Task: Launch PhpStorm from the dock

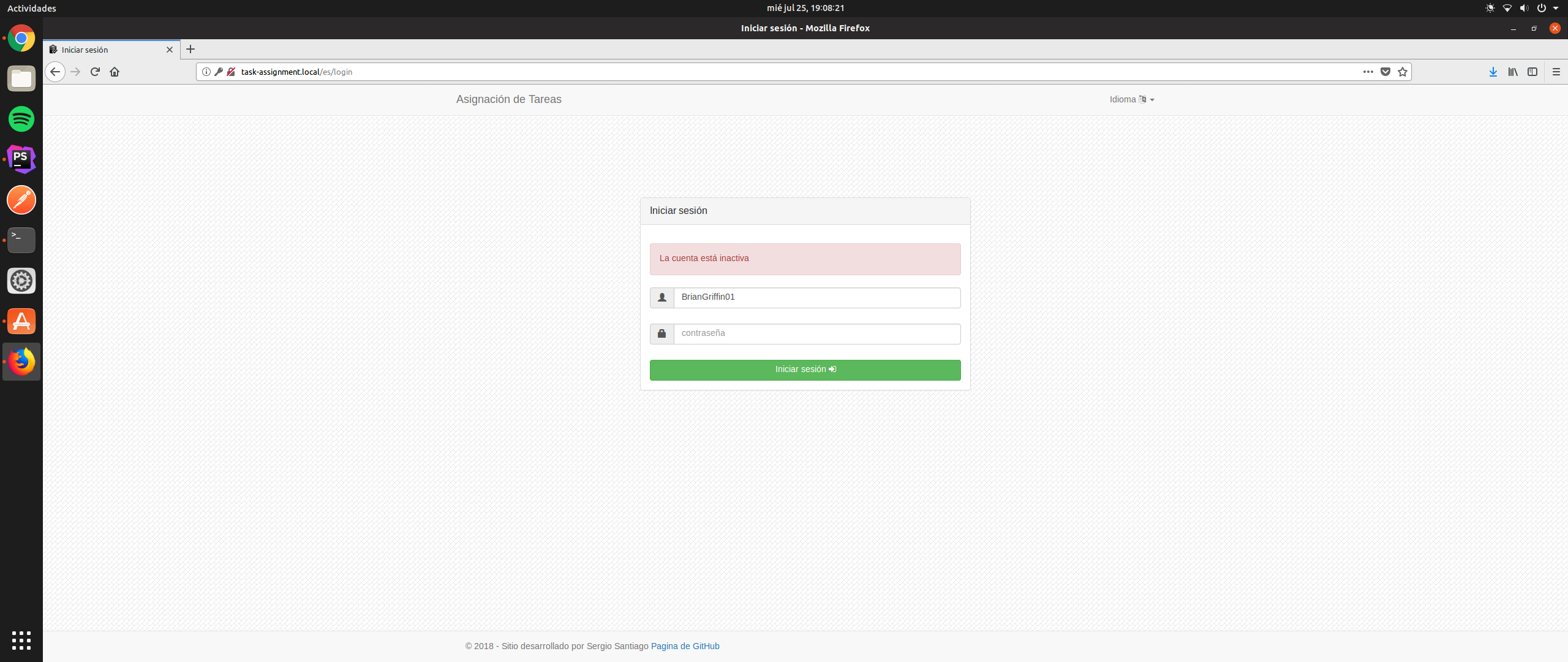Action: (21, 159)
